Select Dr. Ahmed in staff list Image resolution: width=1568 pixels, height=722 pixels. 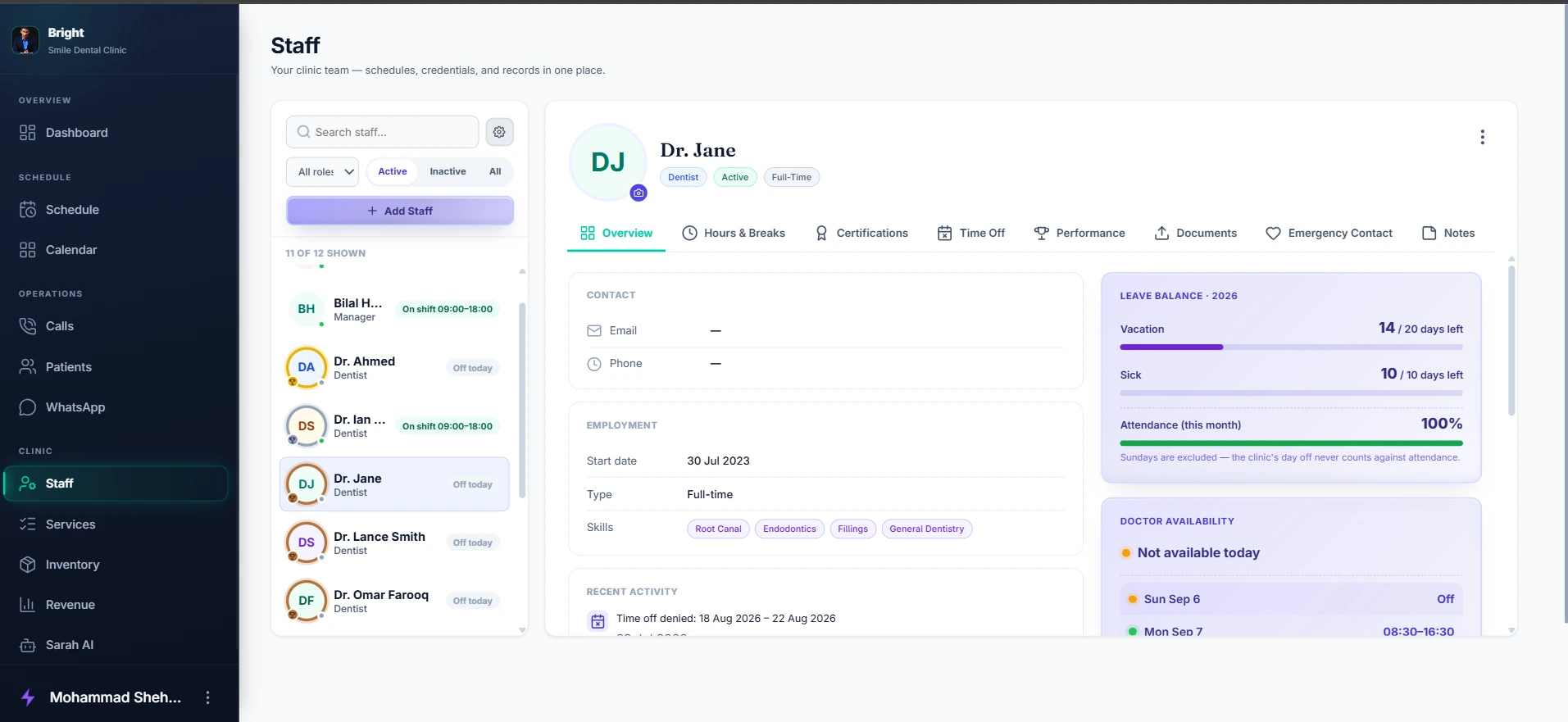coord(394,368)
